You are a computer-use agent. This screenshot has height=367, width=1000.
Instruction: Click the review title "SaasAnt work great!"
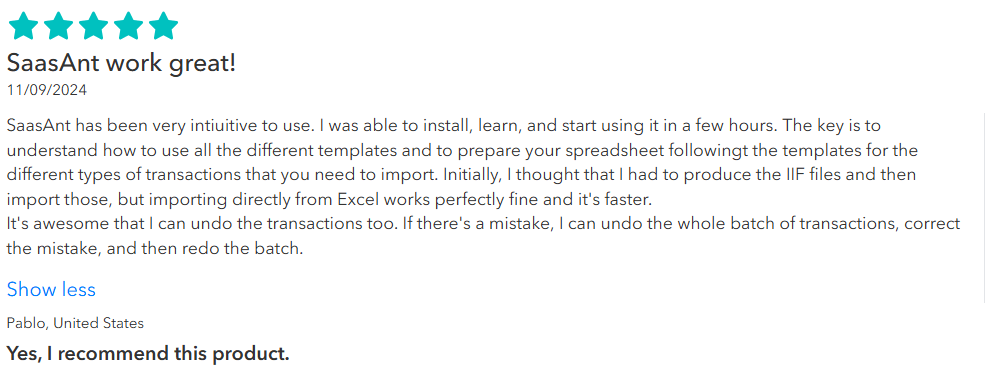[121, 63]
